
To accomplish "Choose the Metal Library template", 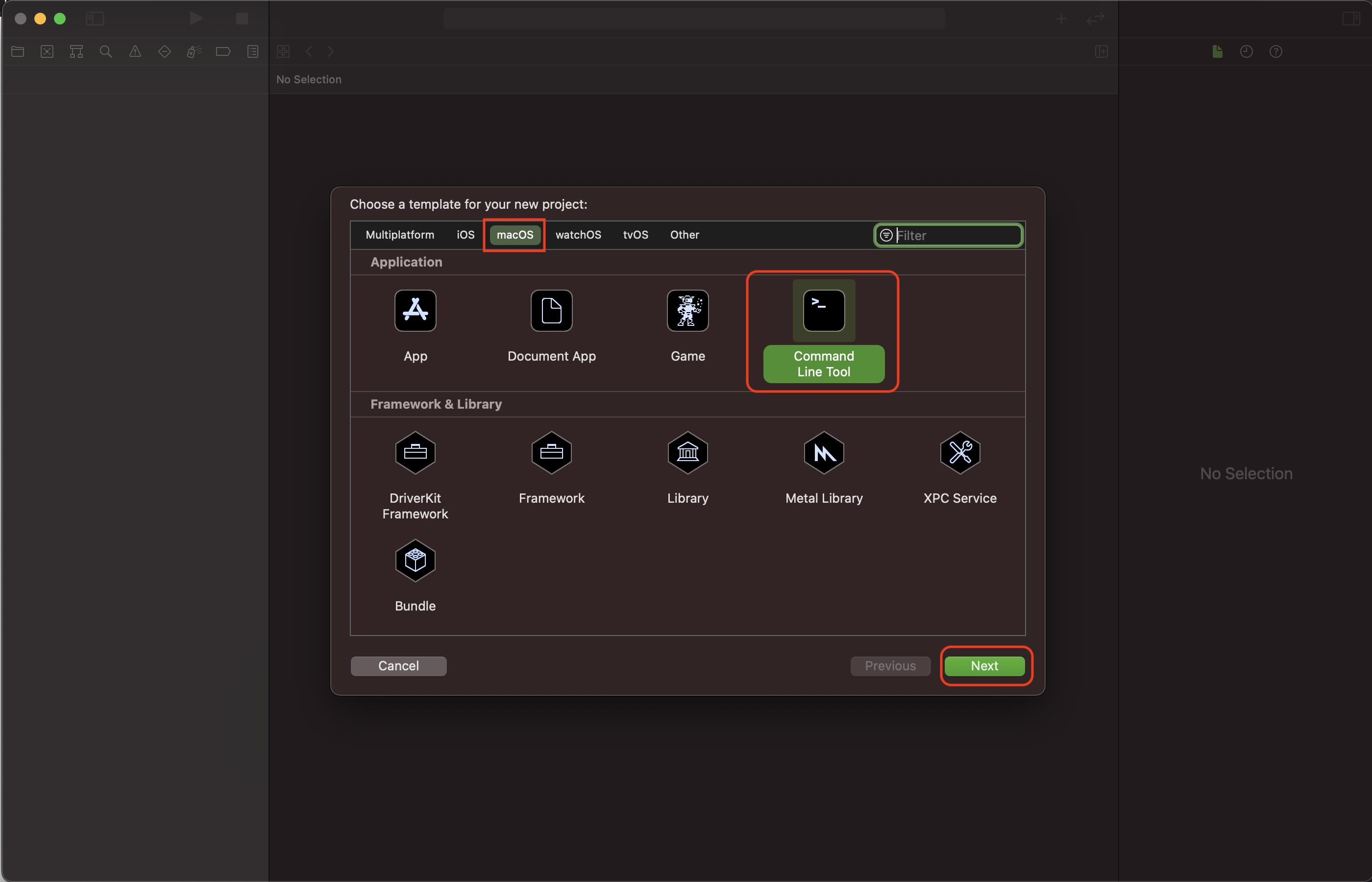I will [x=823, y=453].
